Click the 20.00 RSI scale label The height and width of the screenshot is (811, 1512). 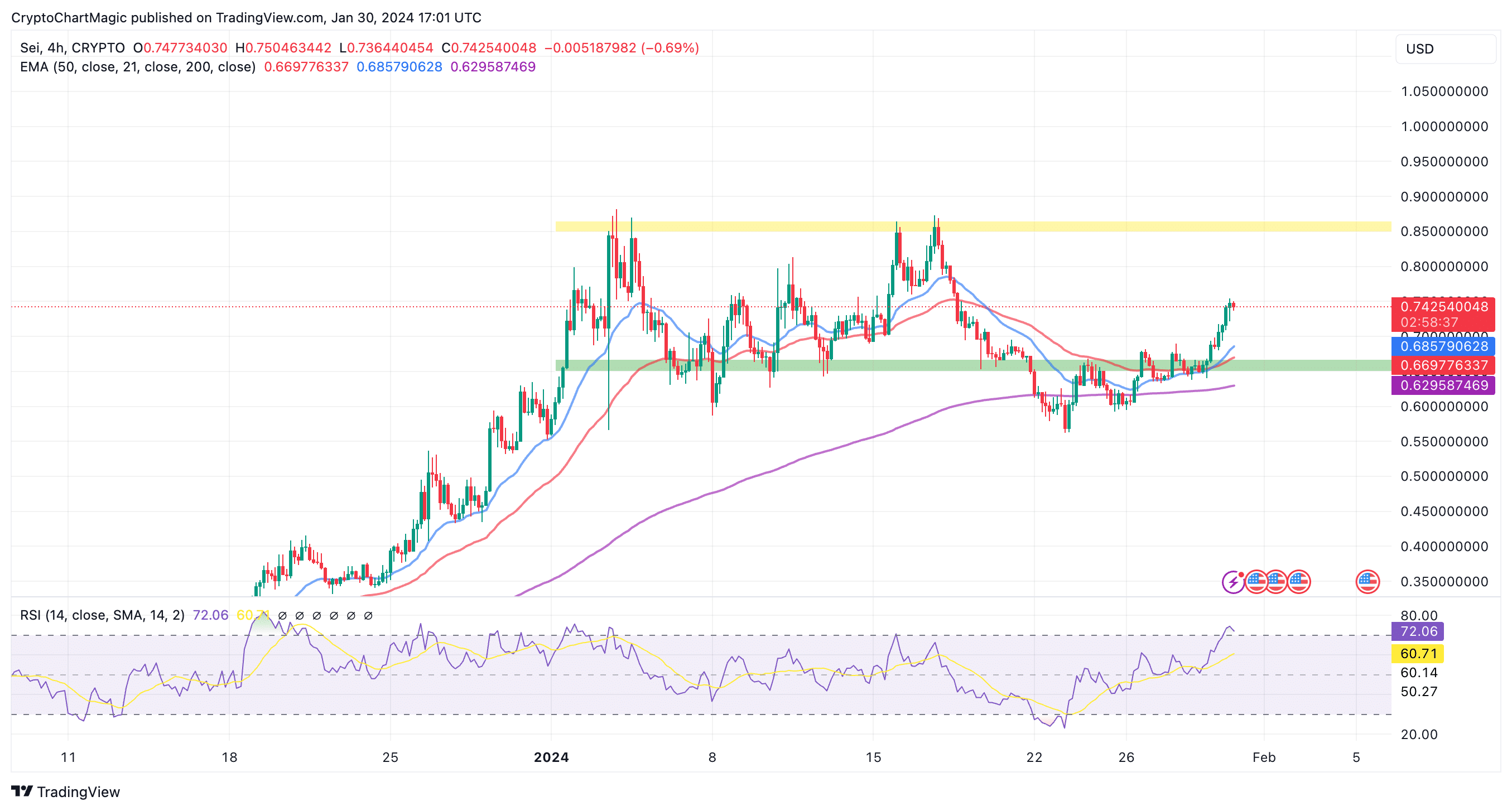point(1419,734)
